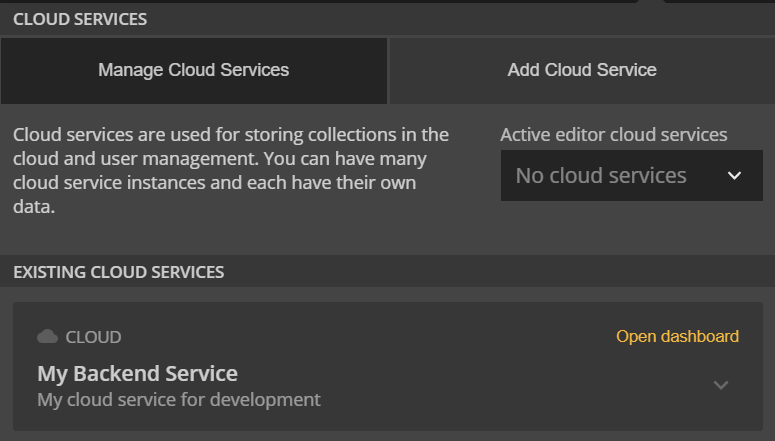Open dashboard for My Backend Service
The height and width of the screenshot is (441, 775).
point(677,336)
